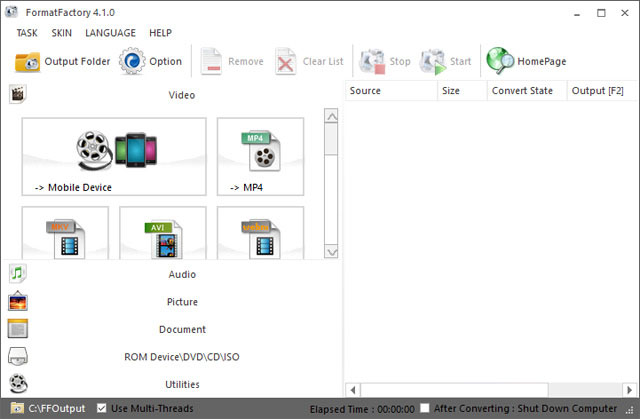Click the ROM Device disc drive icon
Image resolution: width=640 pixels, height=419 pixels.
18,356
